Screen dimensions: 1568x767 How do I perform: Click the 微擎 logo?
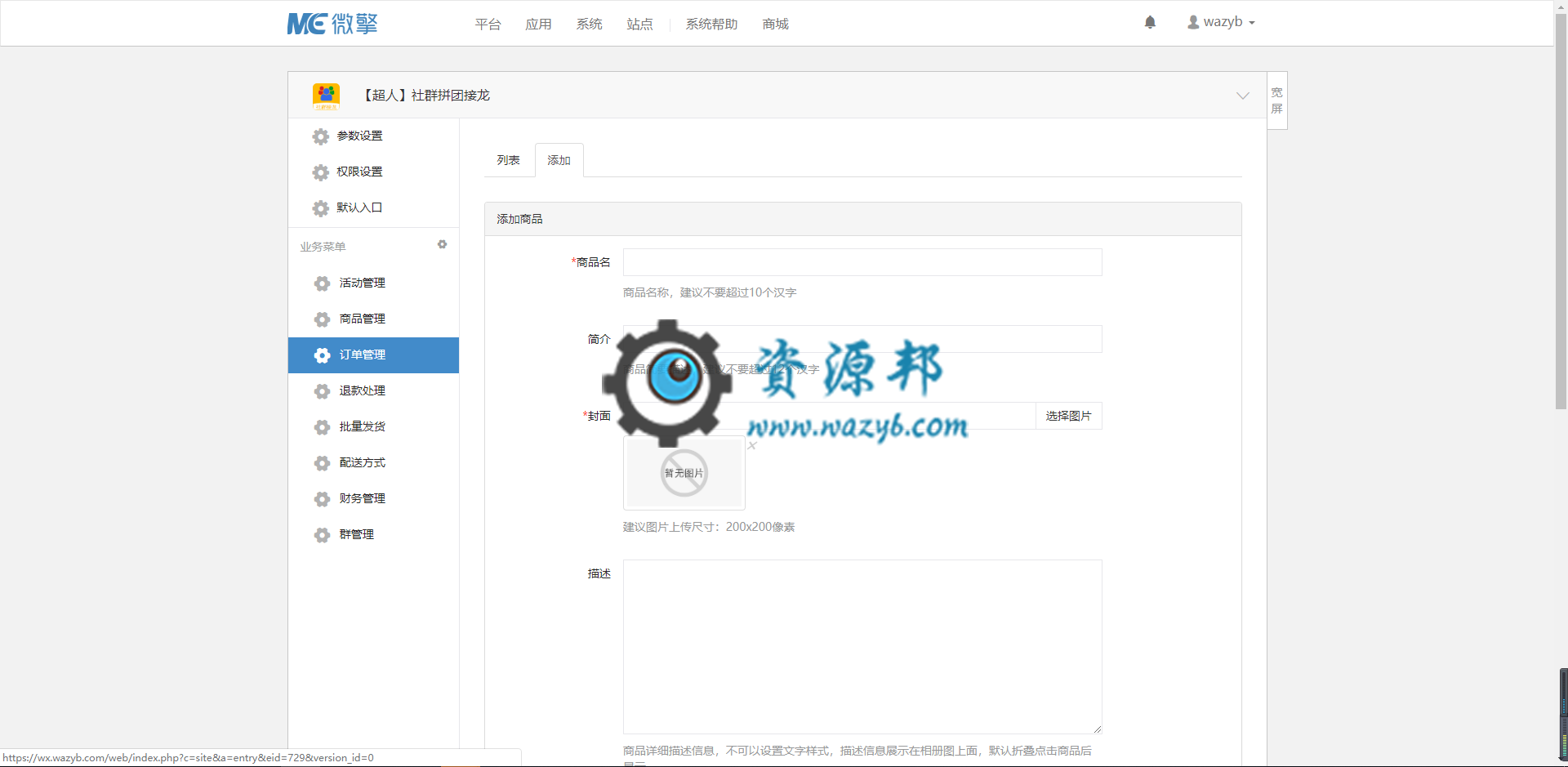point(332,24)
